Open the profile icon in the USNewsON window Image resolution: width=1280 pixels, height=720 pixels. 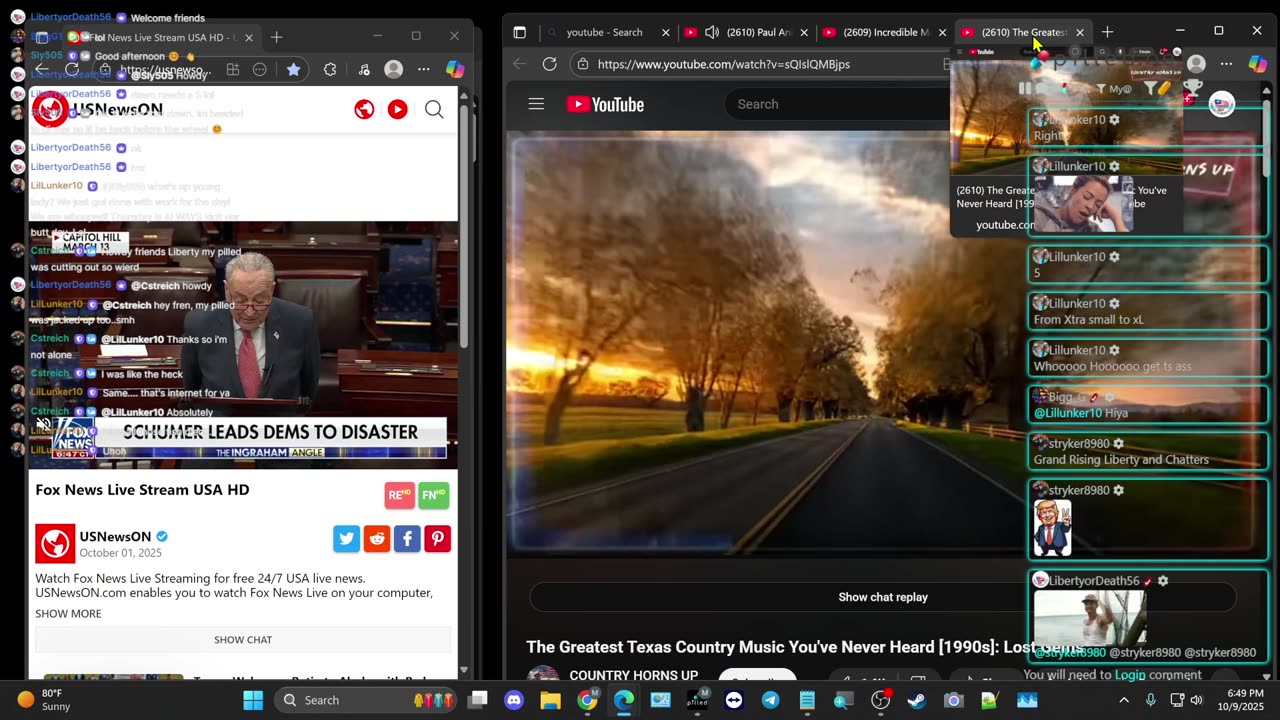(x=394, y=69)
